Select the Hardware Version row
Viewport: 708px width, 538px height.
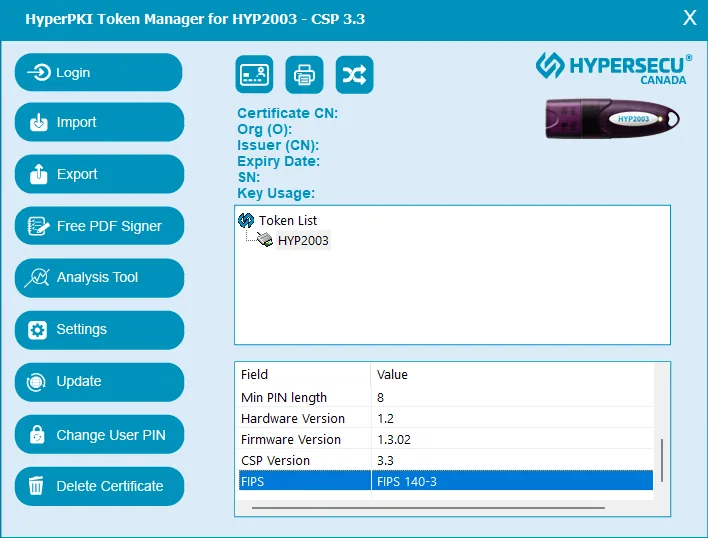[x=444, y=418]
